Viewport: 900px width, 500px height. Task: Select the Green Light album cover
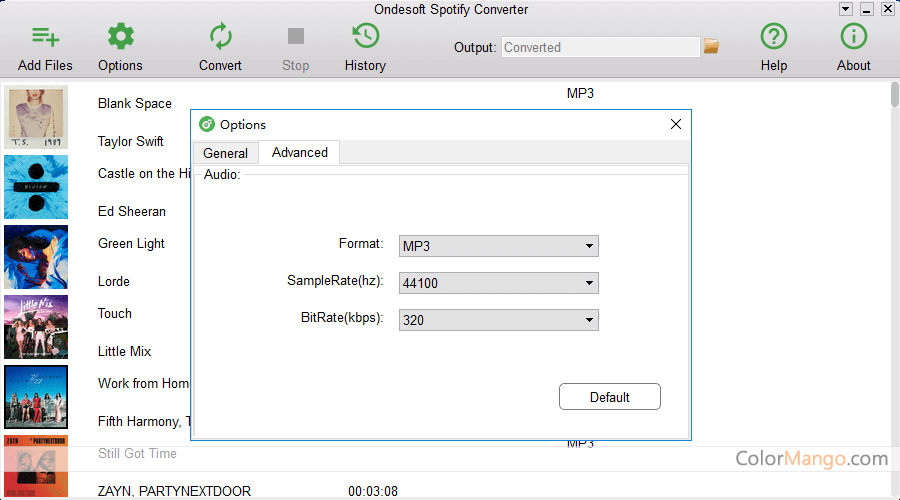click(36, 257)
